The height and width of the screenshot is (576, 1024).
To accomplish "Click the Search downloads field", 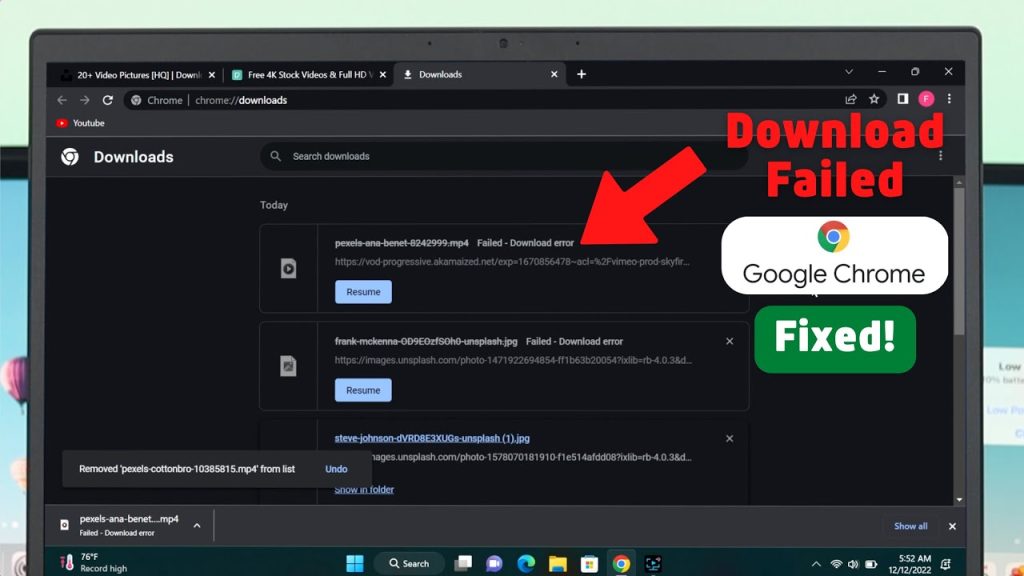I will click(x=500, y=157).
